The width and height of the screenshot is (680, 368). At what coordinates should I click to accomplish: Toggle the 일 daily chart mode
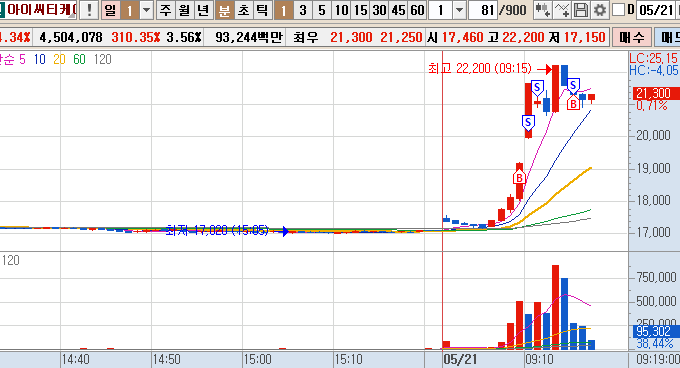pos(111,10)
